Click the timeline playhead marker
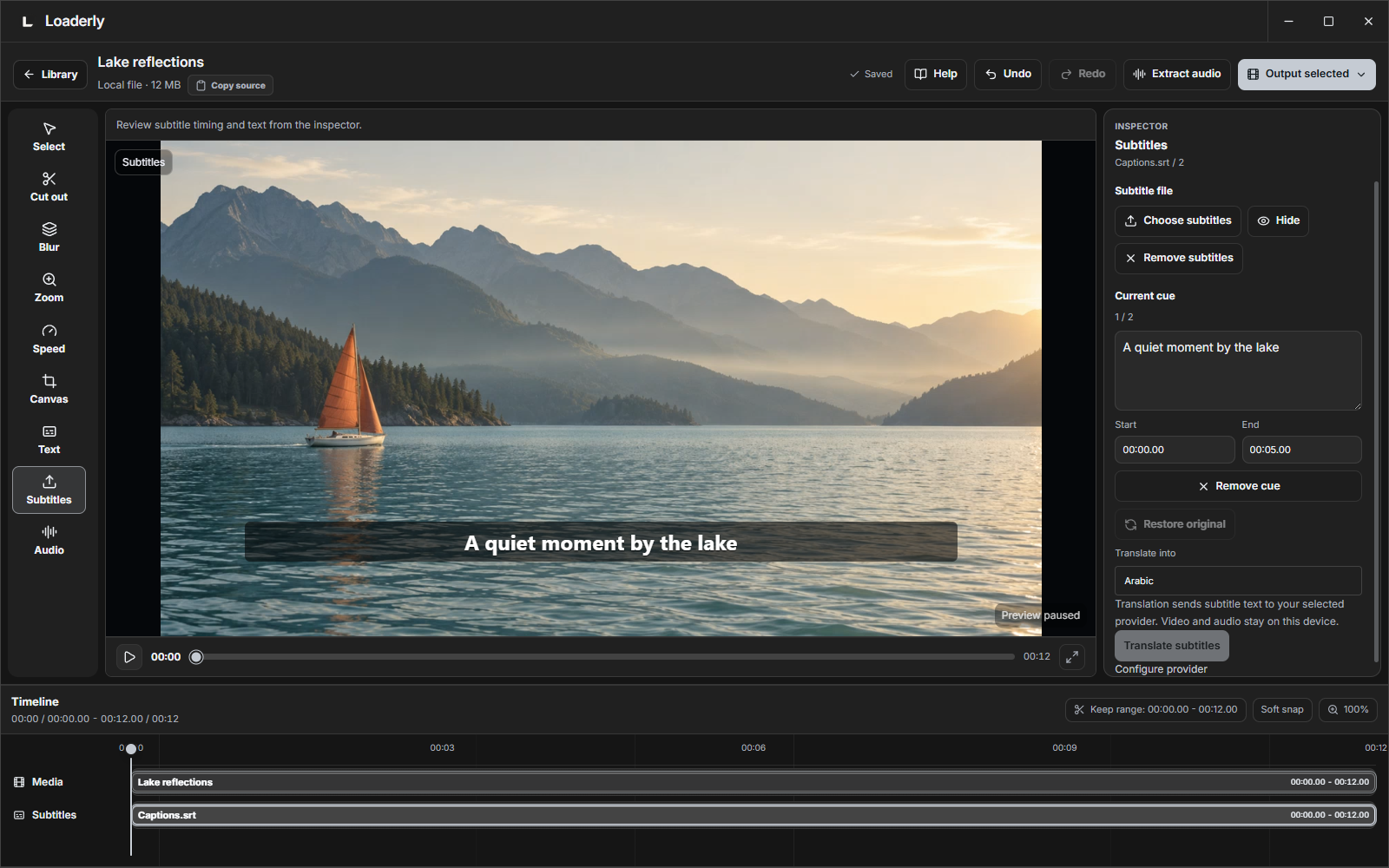Image resolution: width=1389 pixels, height=868 pixels. [131, 748]
